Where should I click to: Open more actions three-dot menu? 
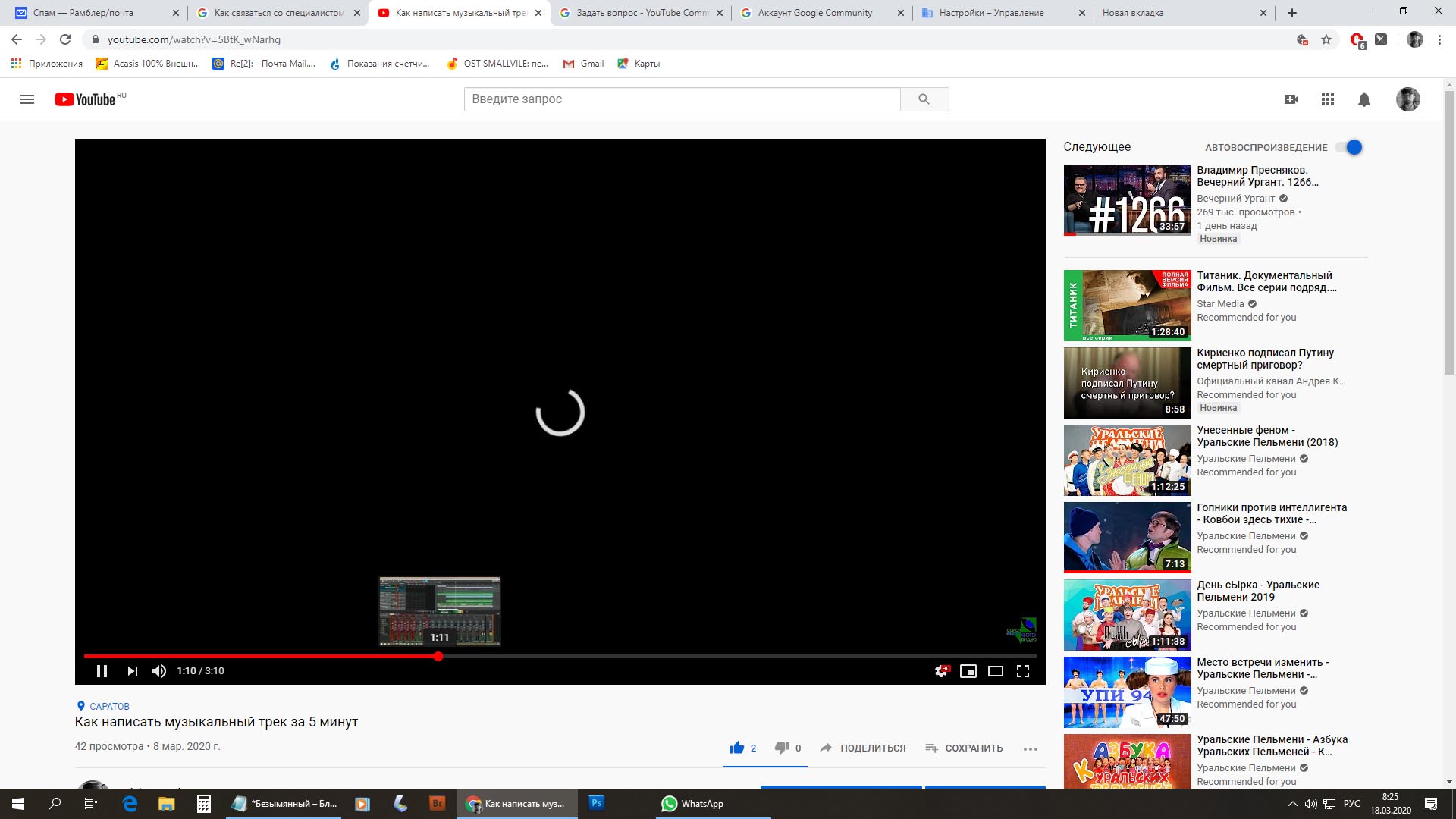click(1030, 748)
